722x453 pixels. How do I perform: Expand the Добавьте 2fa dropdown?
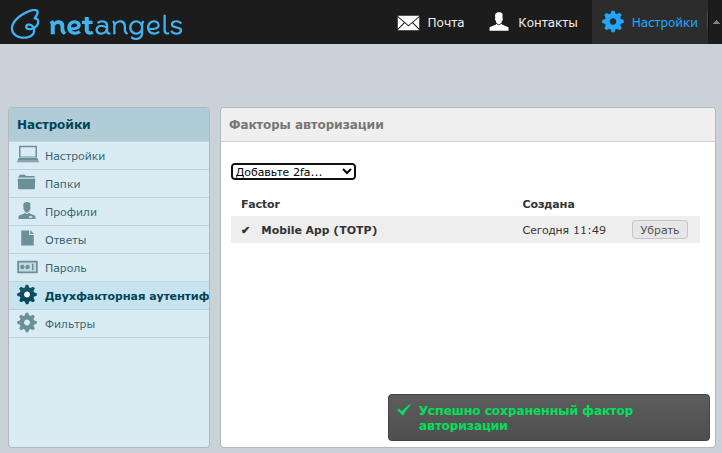coord(293,172)
